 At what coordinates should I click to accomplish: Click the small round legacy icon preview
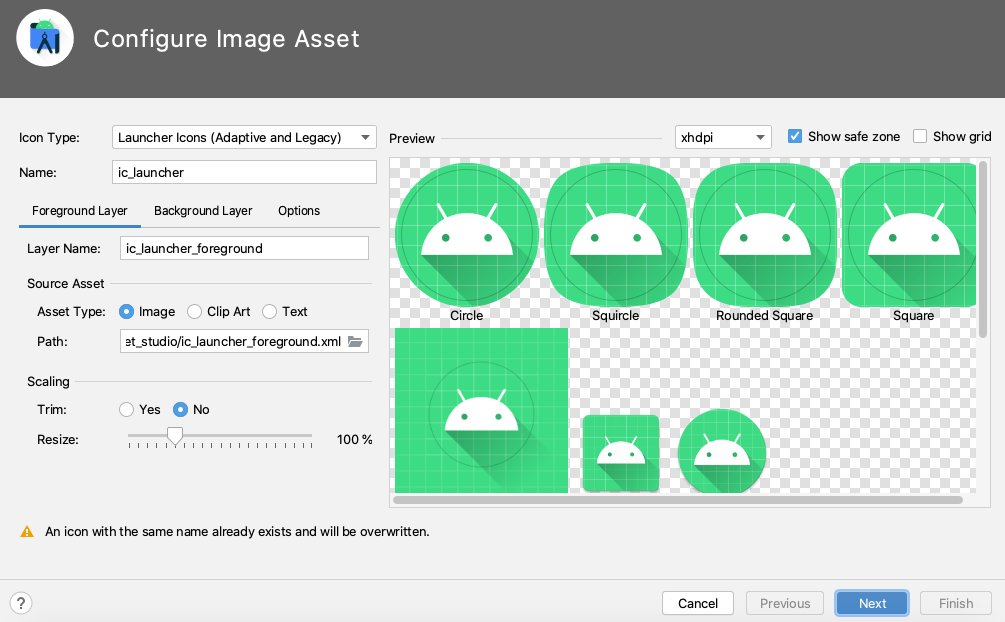point(722,451)
